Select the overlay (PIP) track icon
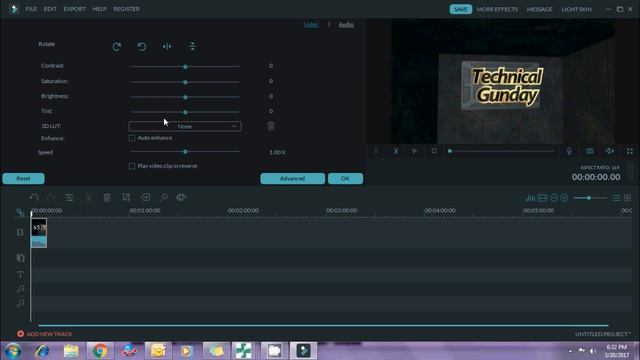 click(20, 258)
